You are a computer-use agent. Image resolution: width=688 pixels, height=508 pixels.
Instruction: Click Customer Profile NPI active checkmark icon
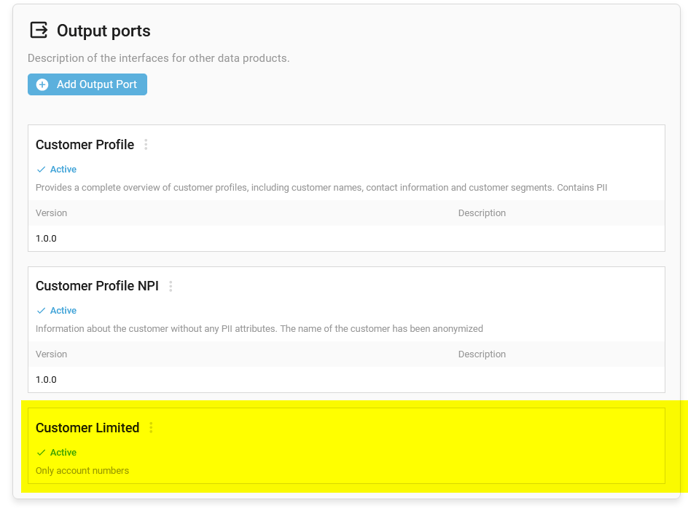pos(41,311)
